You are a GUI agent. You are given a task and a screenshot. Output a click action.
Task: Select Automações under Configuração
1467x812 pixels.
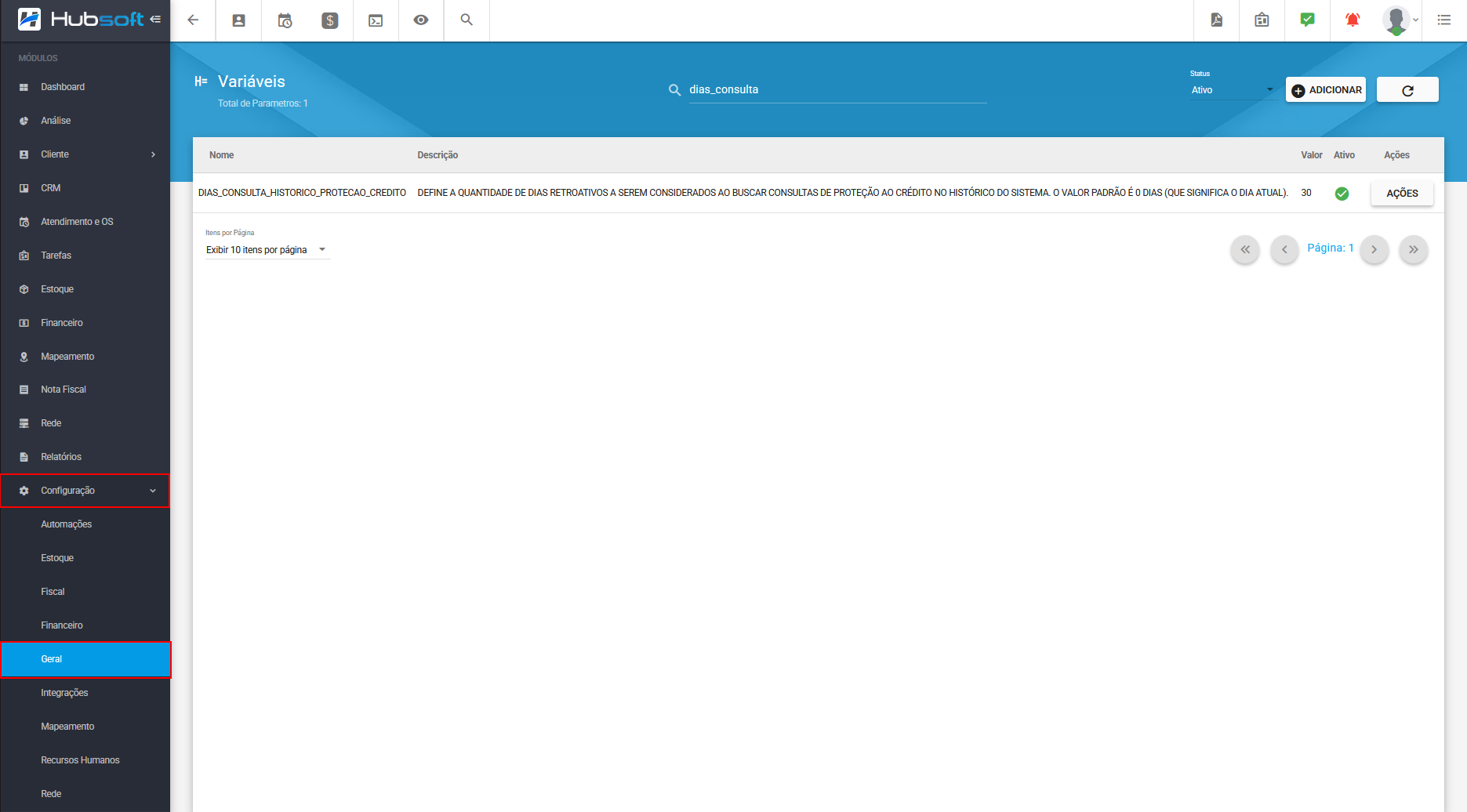(x=85, y=524)
